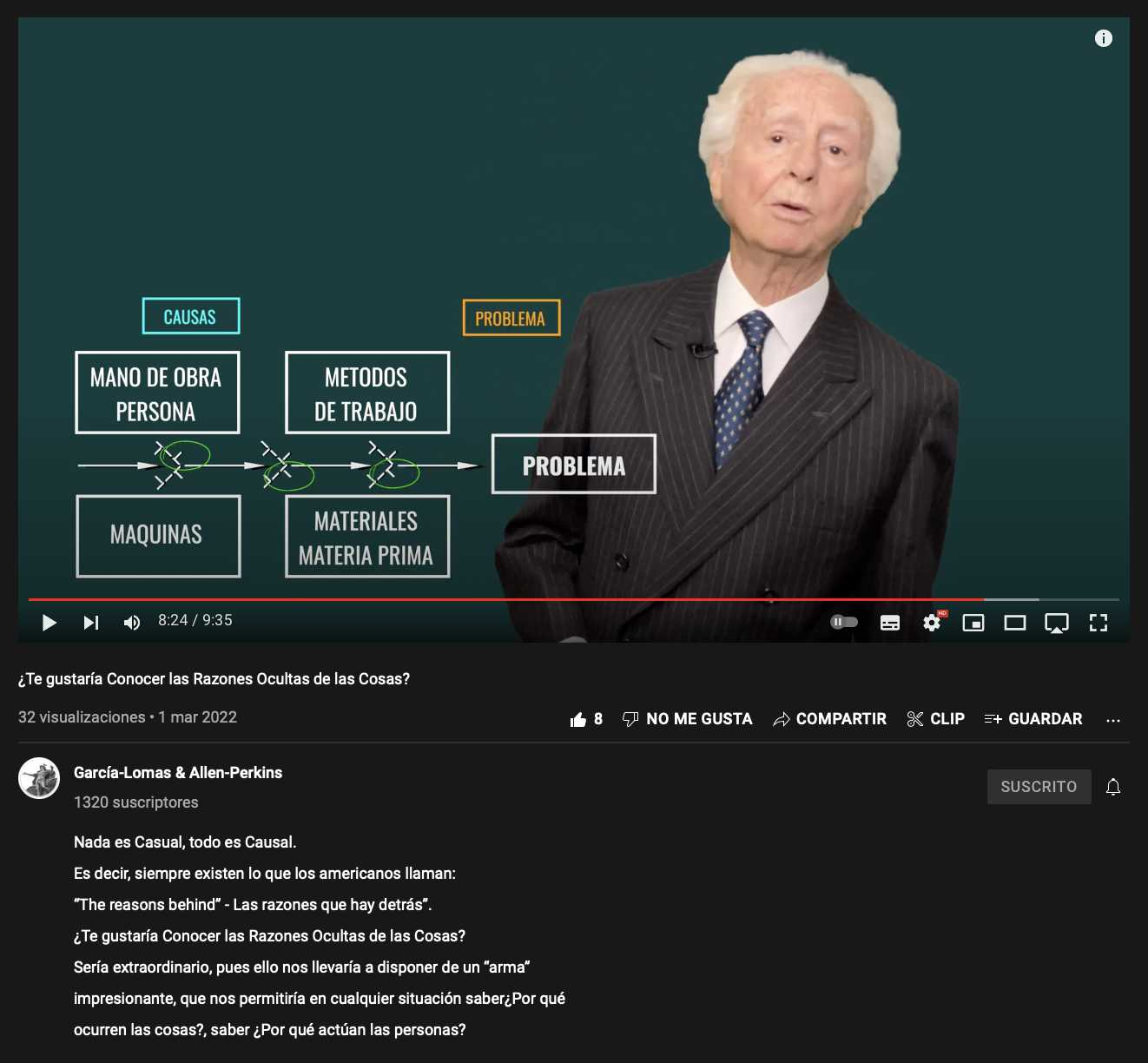Turn on subtitles with the captions icon

tap(890, 623)
